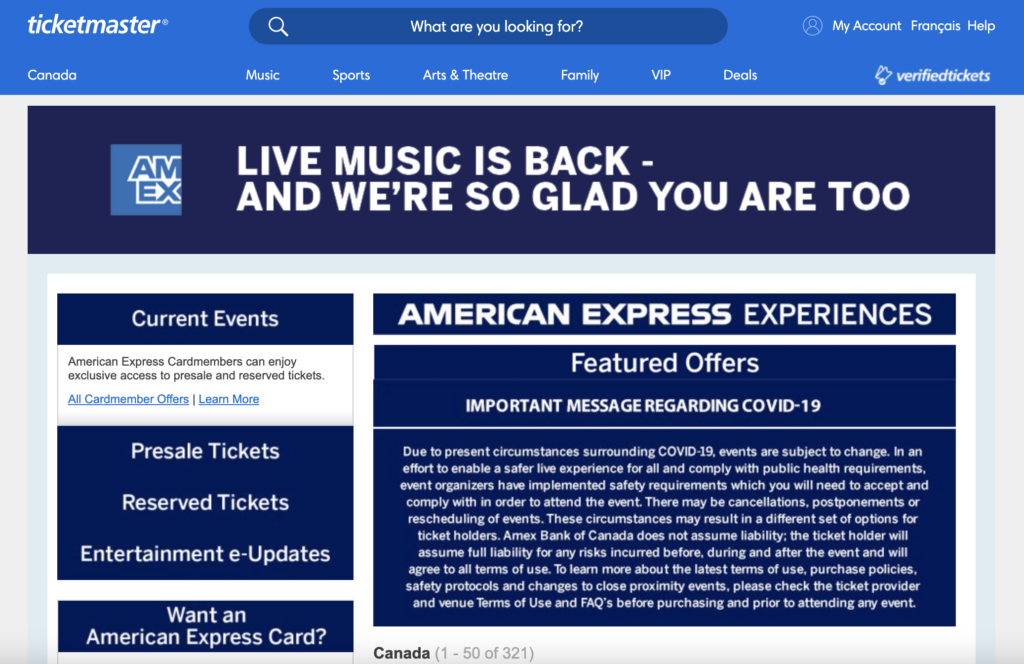Open the My Account profile icon
Viewport: 1024px width, 664px height.
click(x=812, y=25)
